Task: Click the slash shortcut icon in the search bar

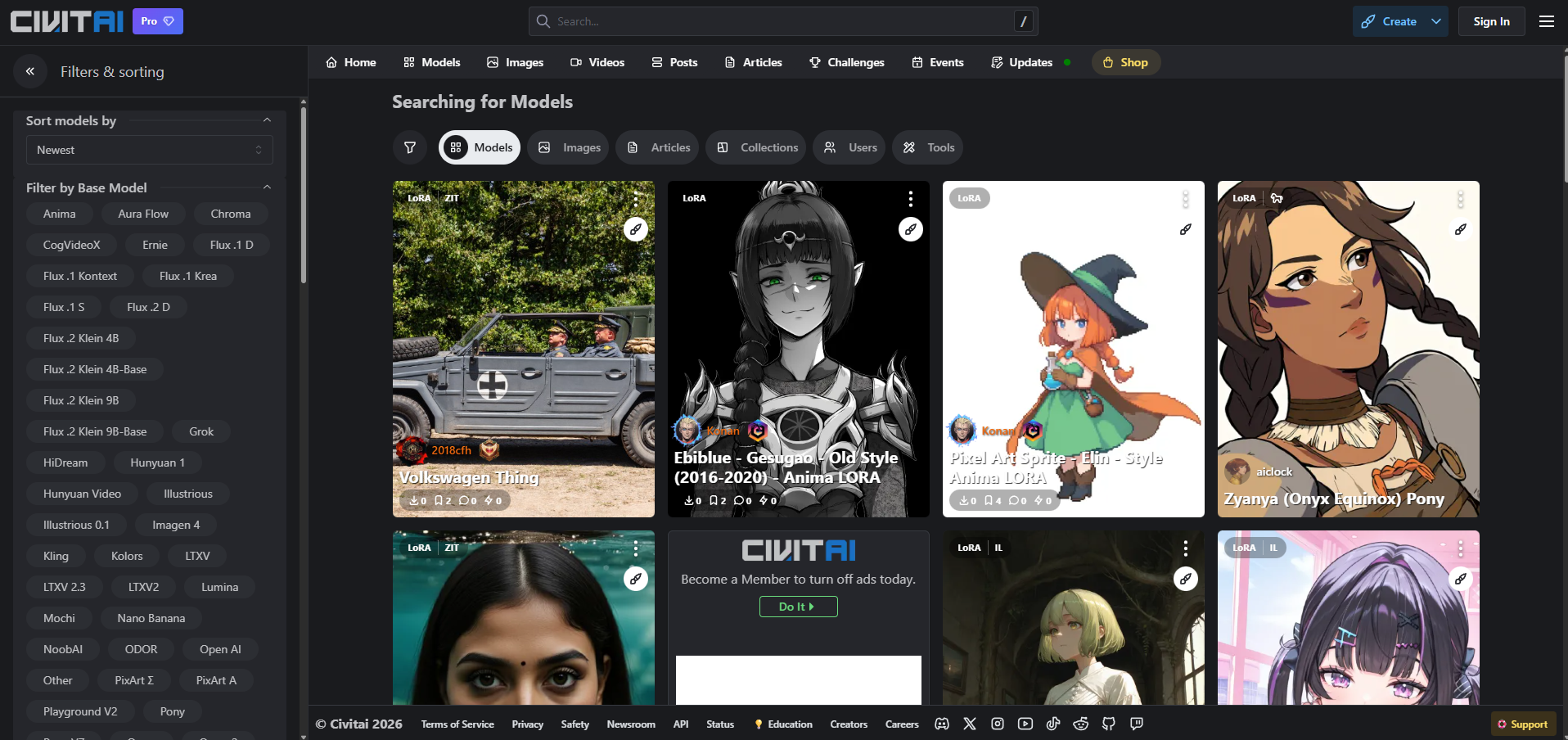Action: 1023,21
